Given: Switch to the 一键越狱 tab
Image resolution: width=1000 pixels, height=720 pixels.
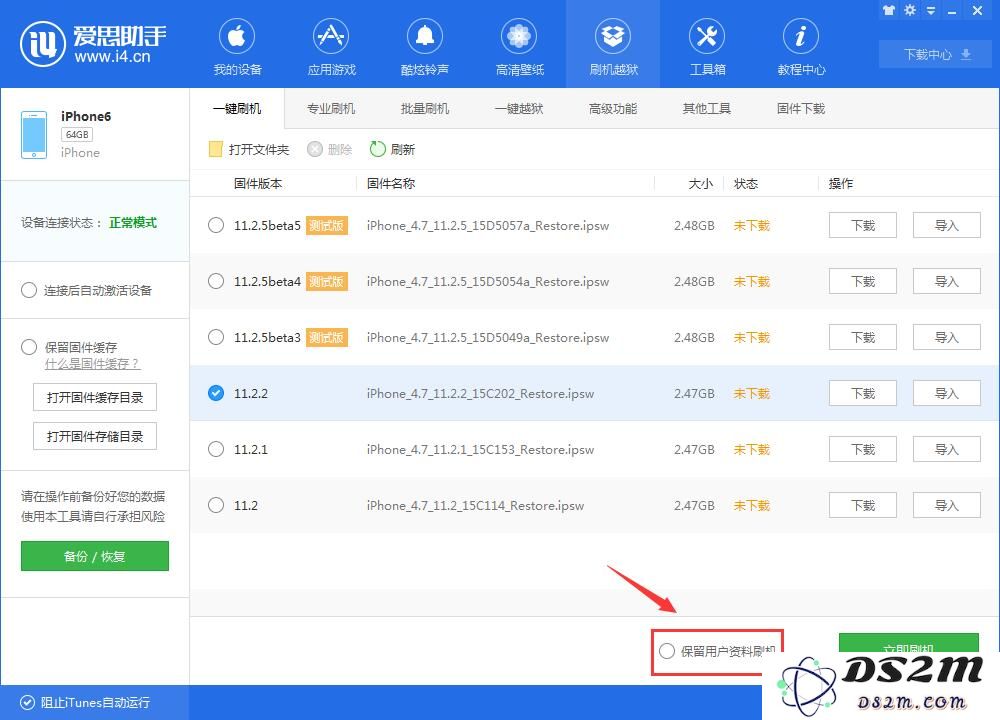Looking at the screenshot, I should tap(519, 109).
